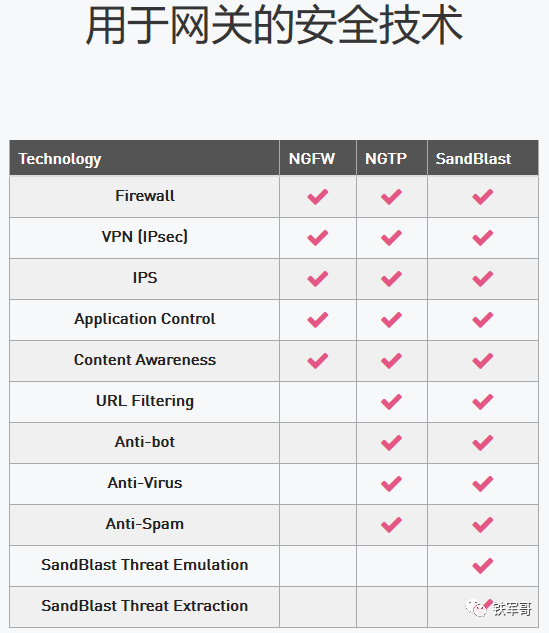Click the Chinese page title heading
This screenshot has width=549, height=633.
pos(274,25)
